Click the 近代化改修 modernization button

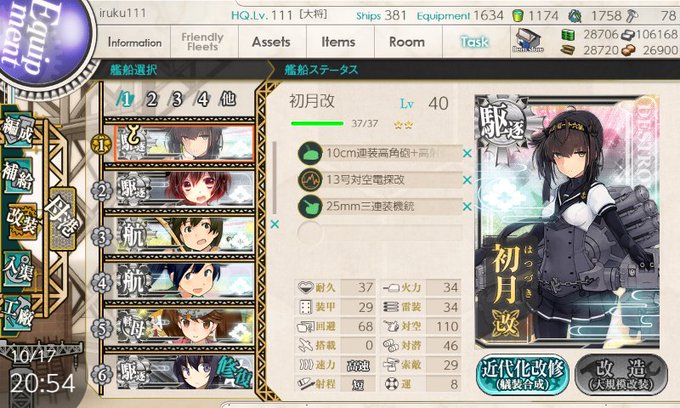pyautogui.click(x=523, y=374)
